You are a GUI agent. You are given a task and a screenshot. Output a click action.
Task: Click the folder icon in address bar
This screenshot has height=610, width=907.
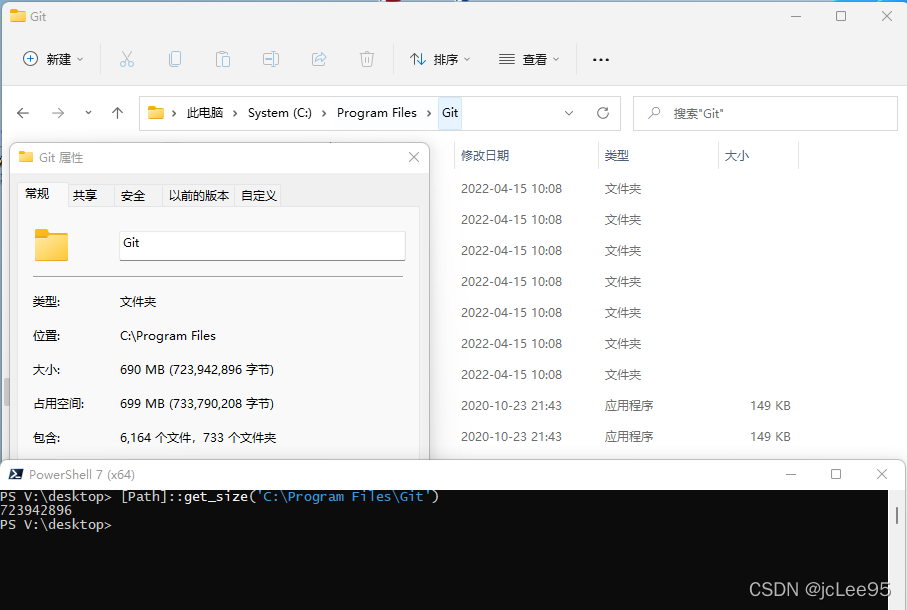(156, 113)
